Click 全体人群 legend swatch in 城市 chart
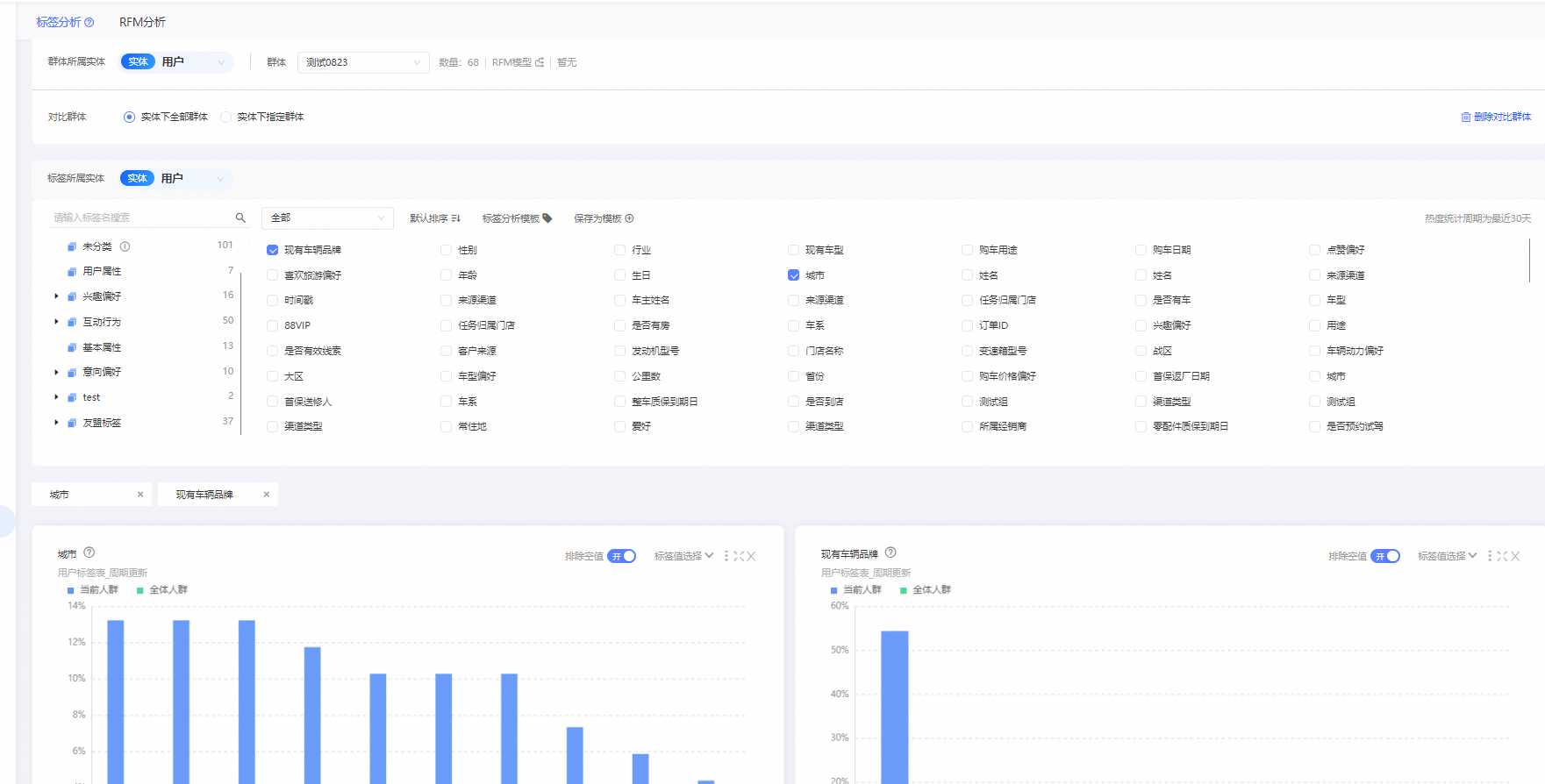Image resolution: width=1545 pixels, height=784 pixels. point(140,590)
